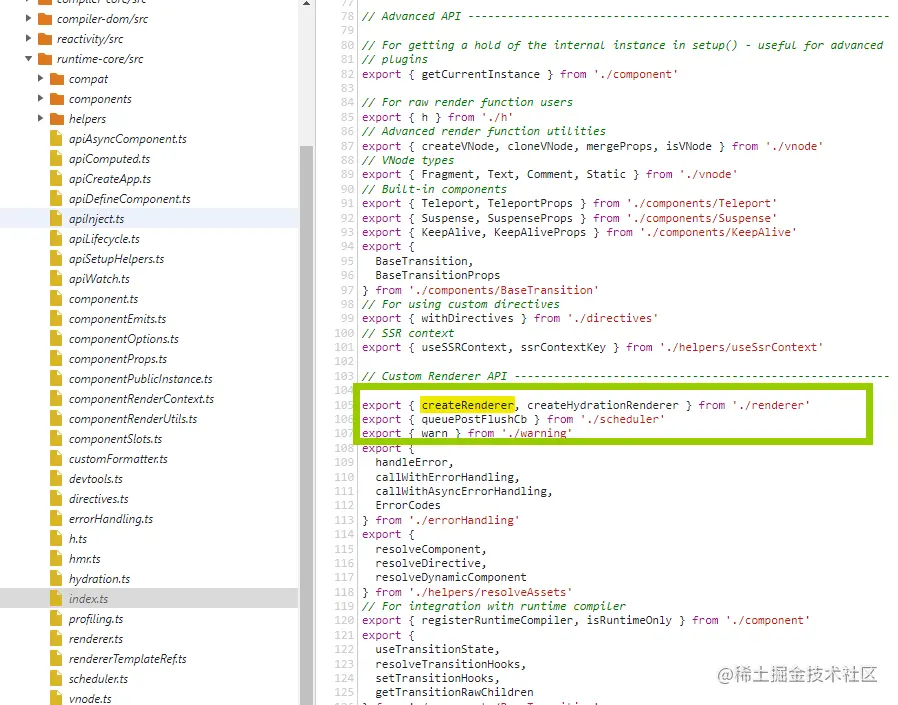The width and height of the screenshot is (898, 705).
Task: Open the renderer.ts file
Action: click(x=96, y=639)
